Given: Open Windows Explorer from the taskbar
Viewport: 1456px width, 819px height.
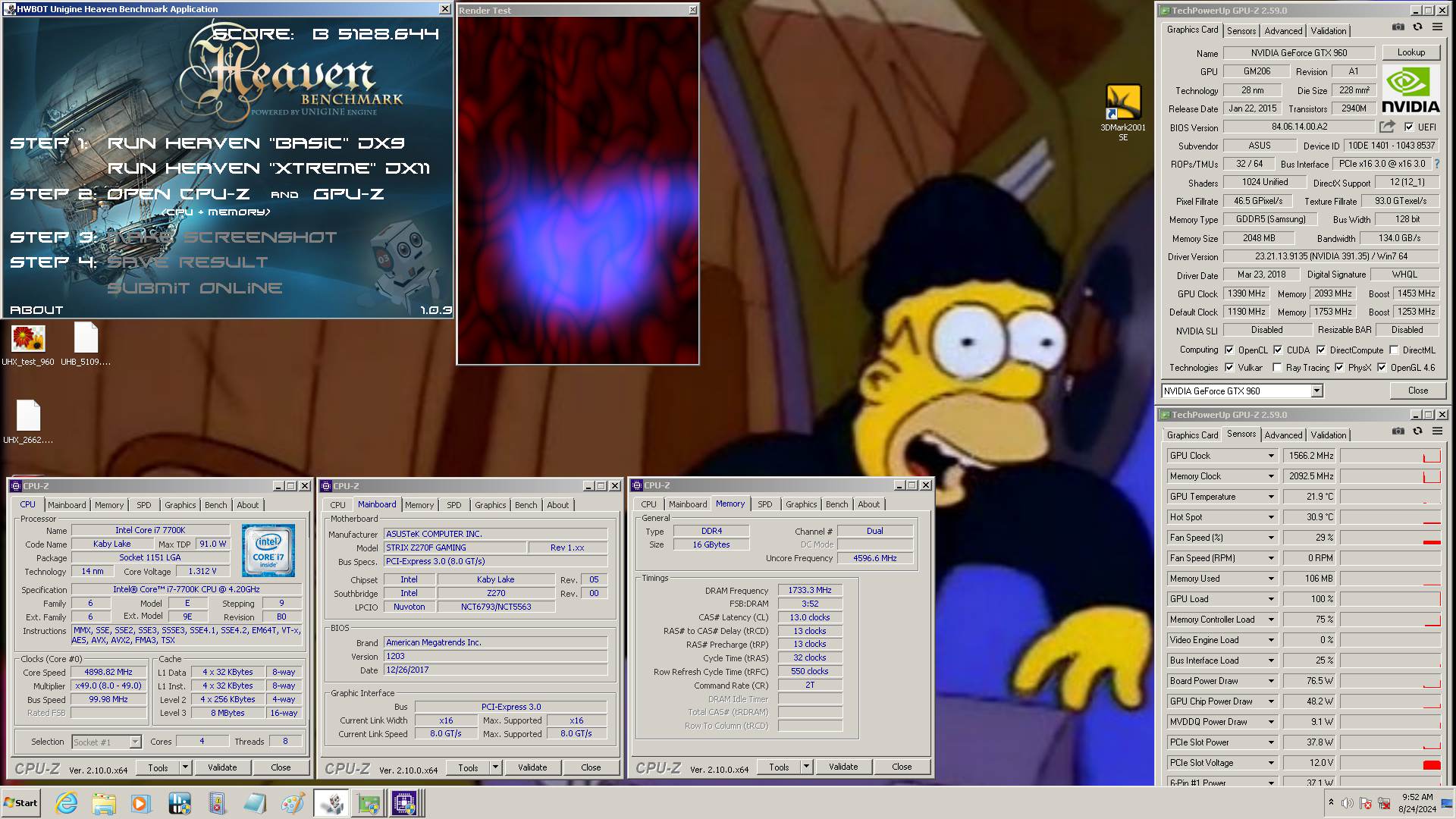Looking at the screenshot, I should click(x=104, y=803).
